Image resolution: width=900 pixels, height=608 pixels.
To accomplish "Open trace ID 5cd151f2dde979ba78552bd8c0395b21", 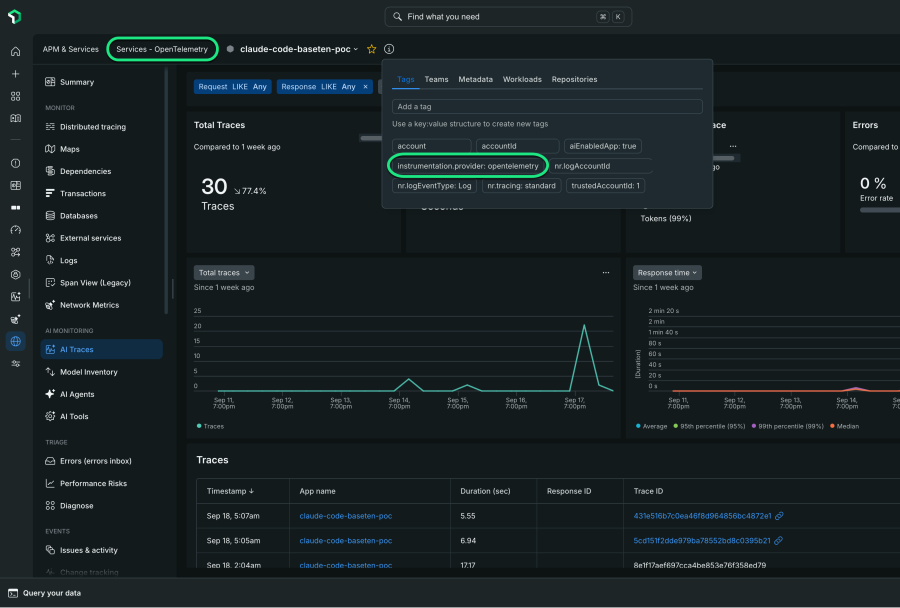I will point(701,541).
